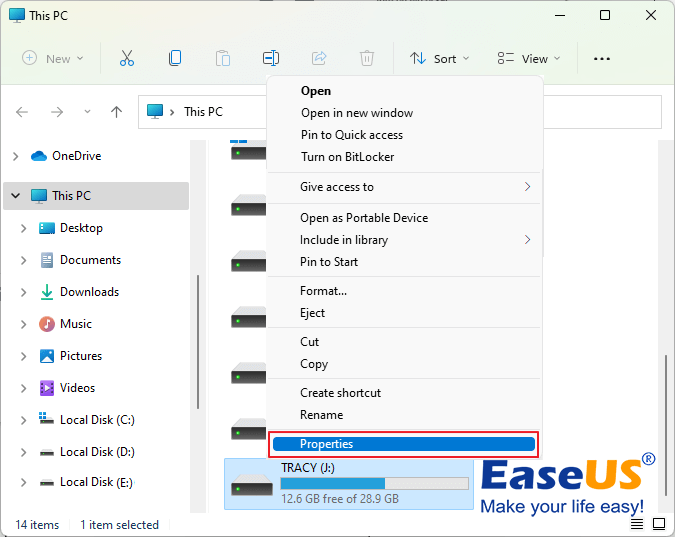Click the main file list scrollbar

pos(666,425)
